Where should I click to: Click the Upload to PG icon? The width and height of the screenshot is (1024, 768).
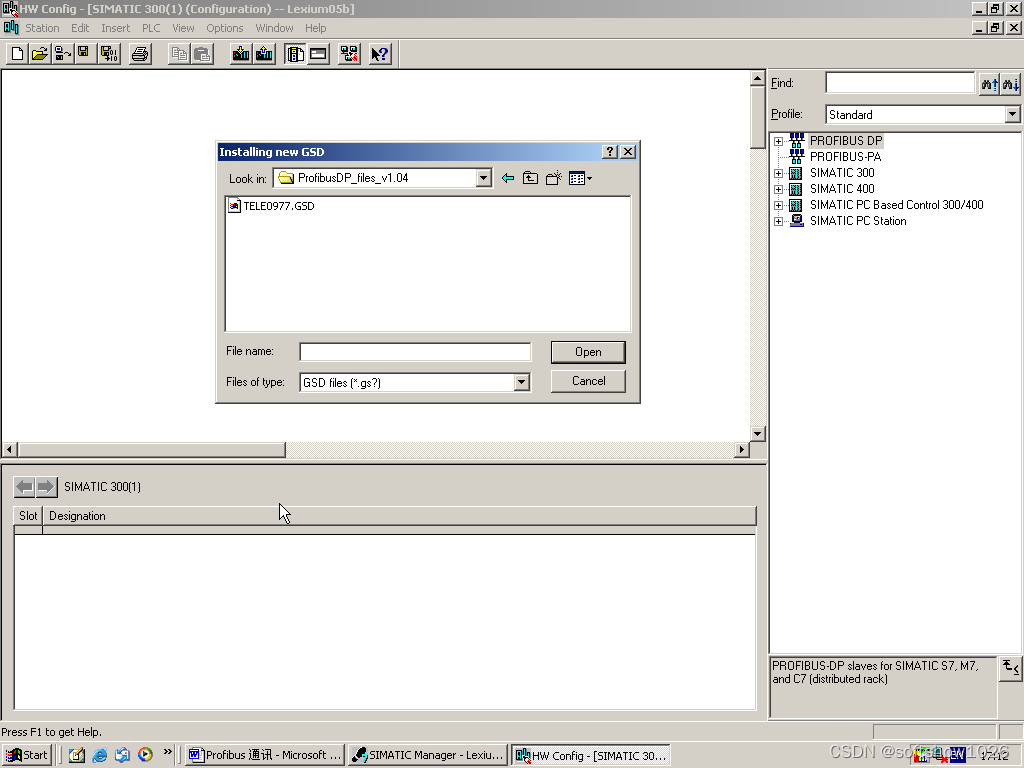[264, 54]
